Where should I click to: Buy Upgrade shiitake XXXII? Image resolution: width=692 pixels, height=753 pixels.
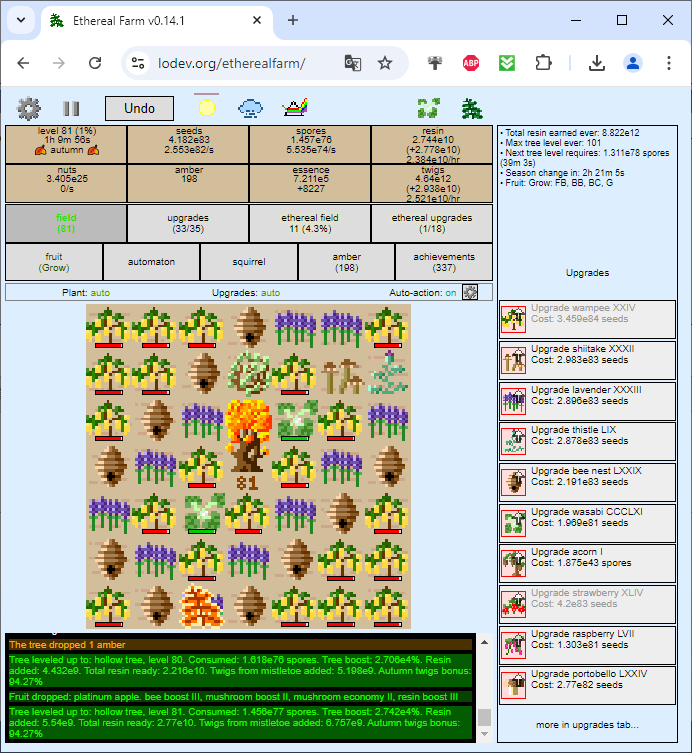pyautogui.click(x=587, y=360)
